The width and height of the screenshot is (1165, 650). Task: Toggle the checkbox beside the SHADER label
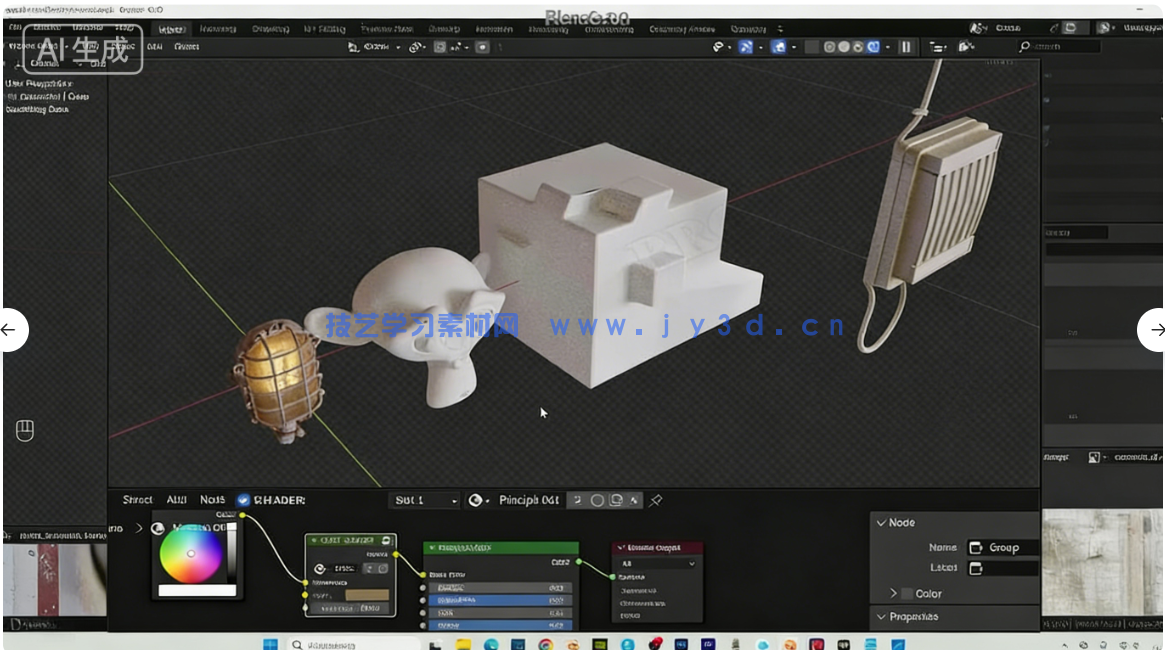click(241, 500)
